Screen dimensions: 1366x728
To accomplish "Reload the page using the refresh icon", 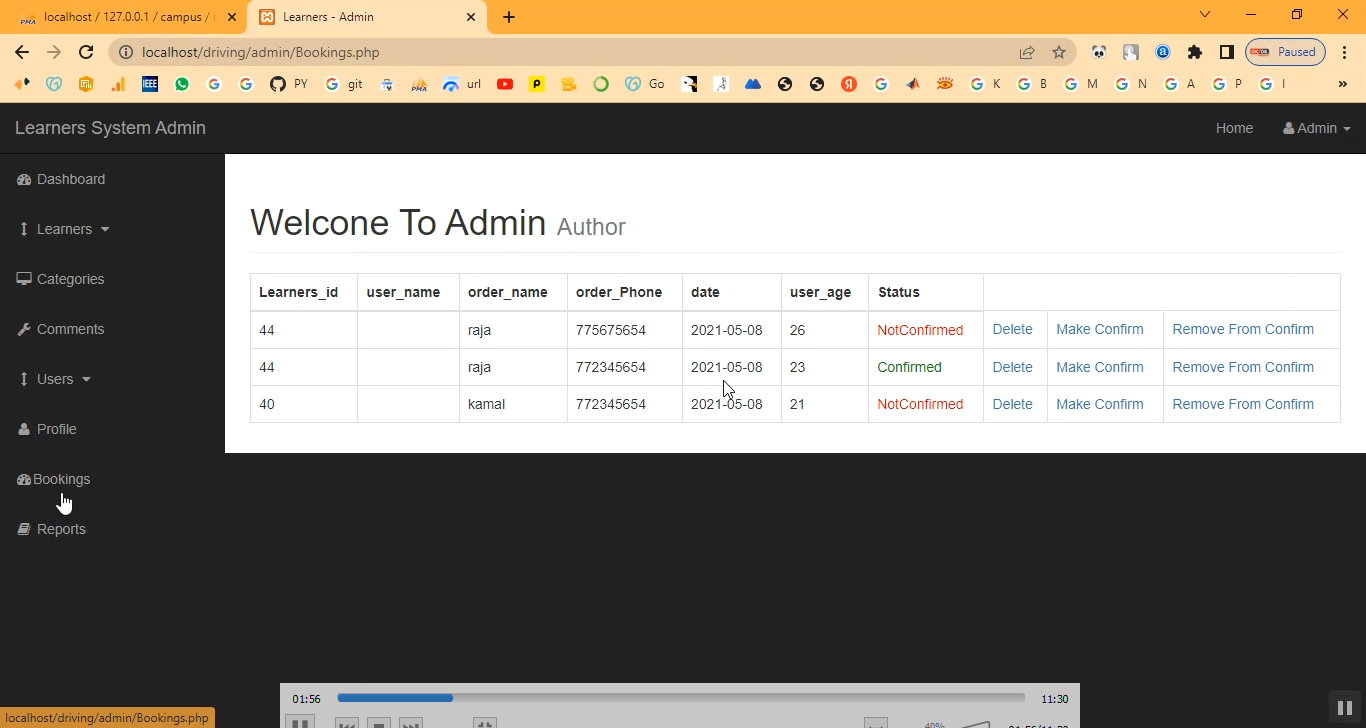I will coord(86,52).
